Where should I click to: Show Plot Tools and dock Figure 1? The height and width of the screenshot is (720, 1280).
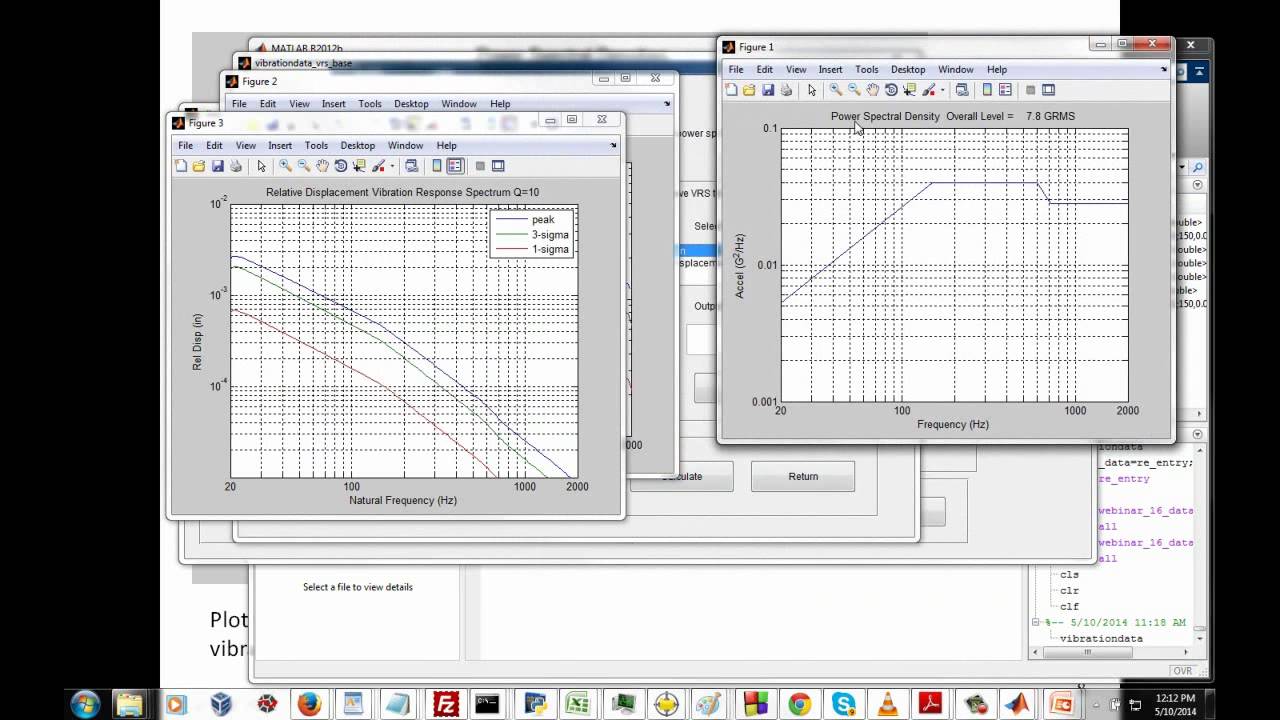click(1048, 90)
